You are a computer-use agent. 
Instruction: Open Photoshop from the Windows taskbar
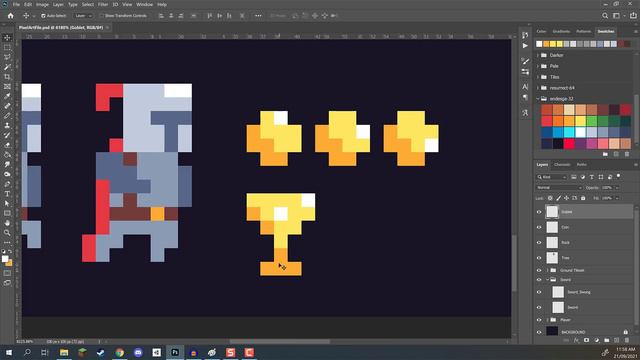click(175, 352)
